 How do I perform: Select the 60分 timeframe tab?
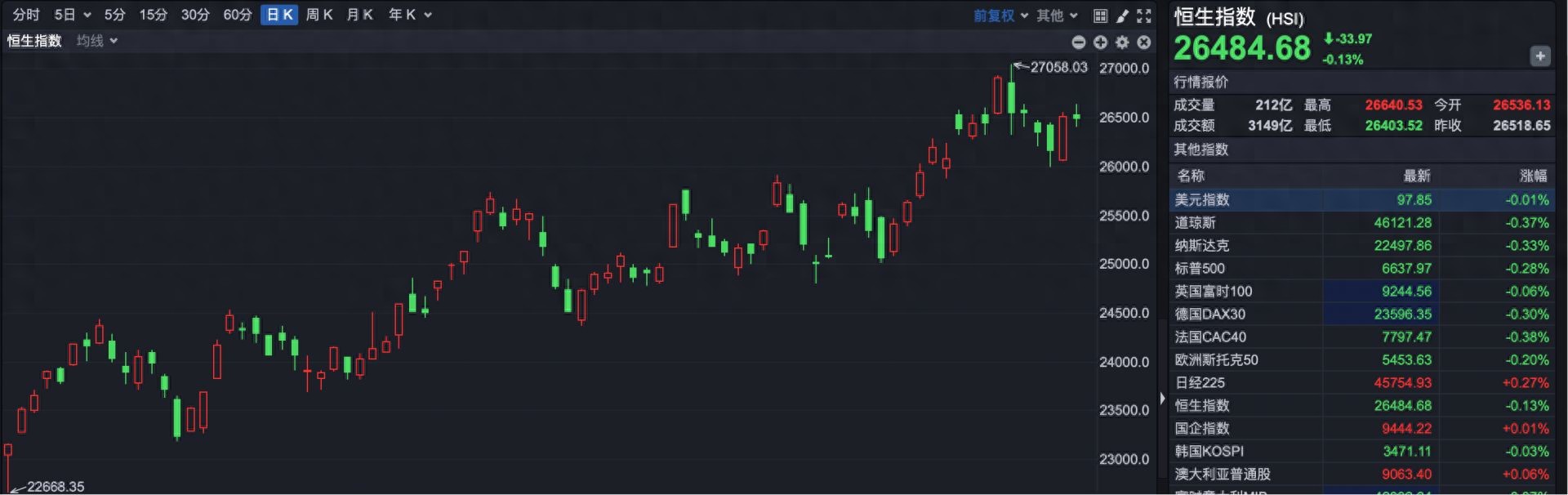click(238, 15)
